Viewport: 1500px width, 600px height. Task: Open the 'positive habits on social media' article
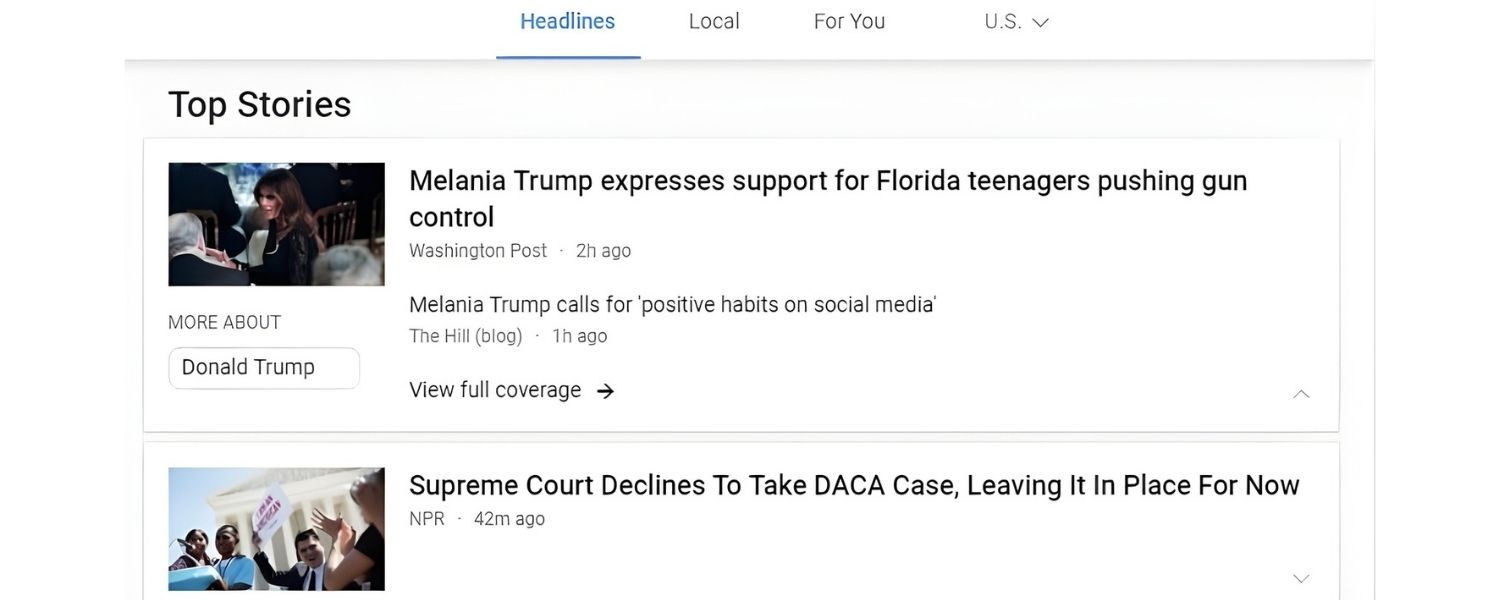click(671, 304)
